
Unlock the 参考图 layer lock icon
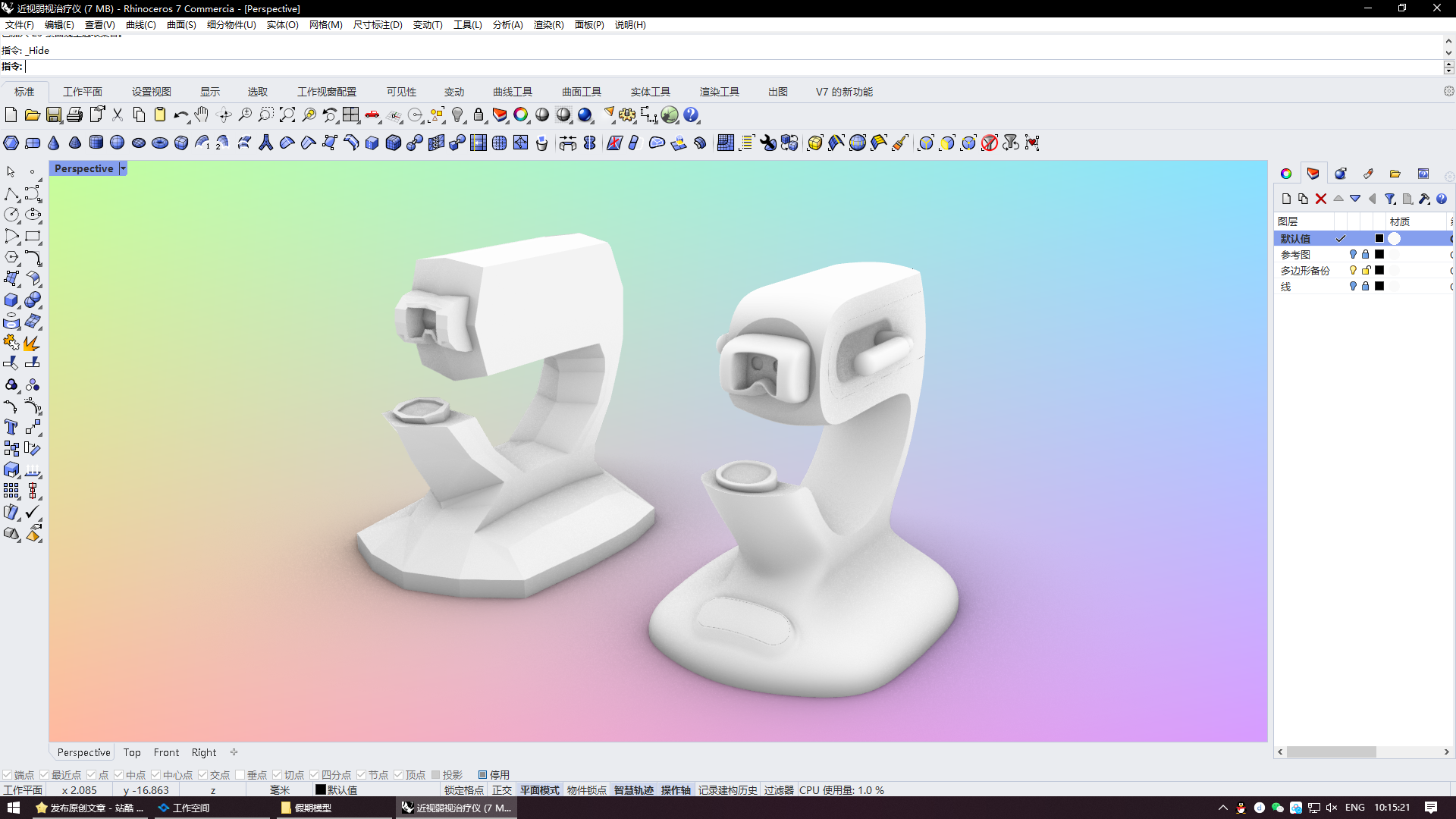pos(1366,255)
